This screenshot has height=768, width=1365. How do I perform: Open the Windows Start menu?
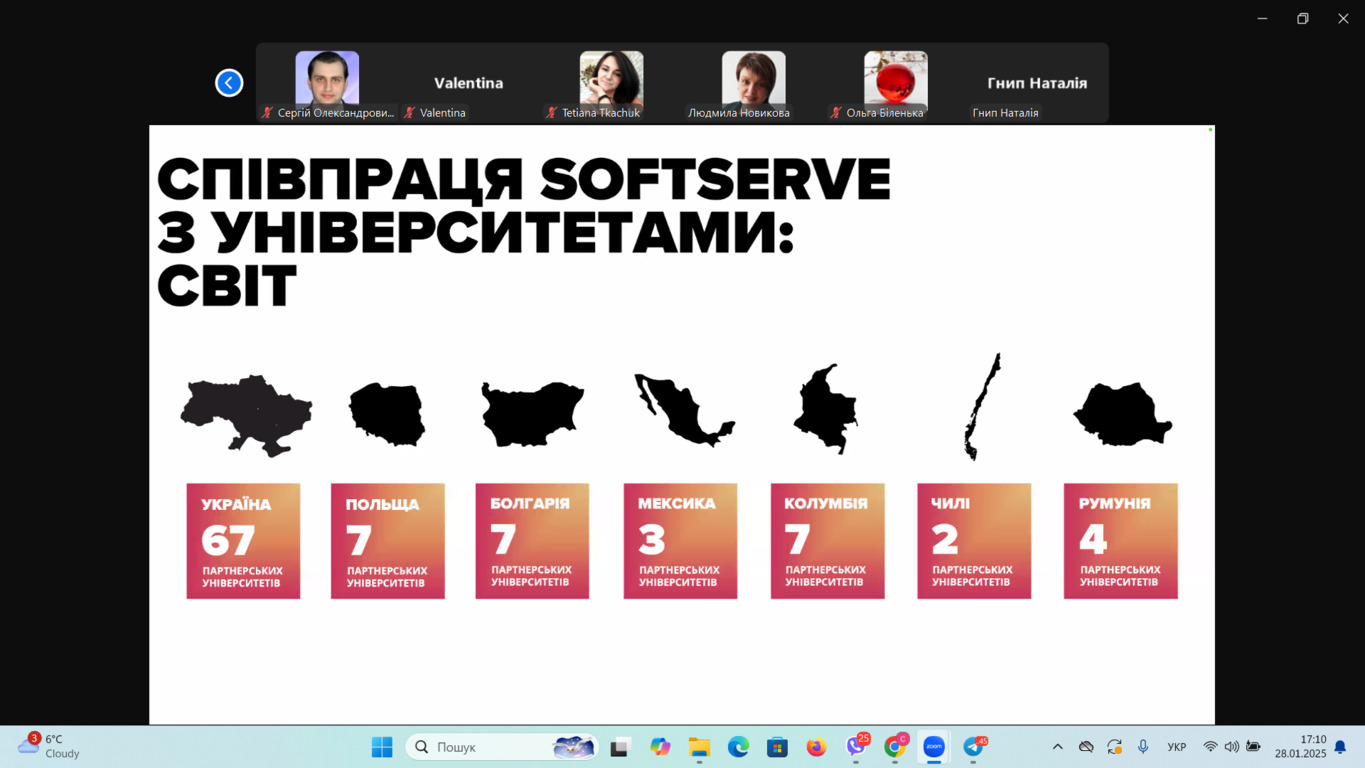pyautogui.click(x=382, y=747)
